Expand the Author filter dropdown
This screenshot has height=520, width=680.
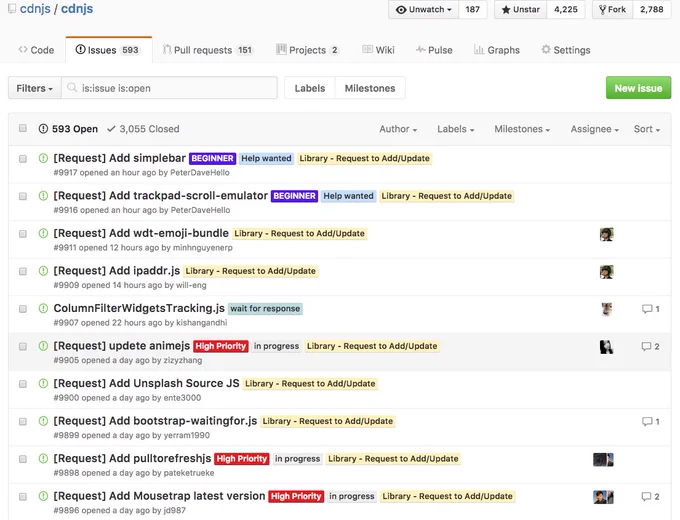[398, 129]
